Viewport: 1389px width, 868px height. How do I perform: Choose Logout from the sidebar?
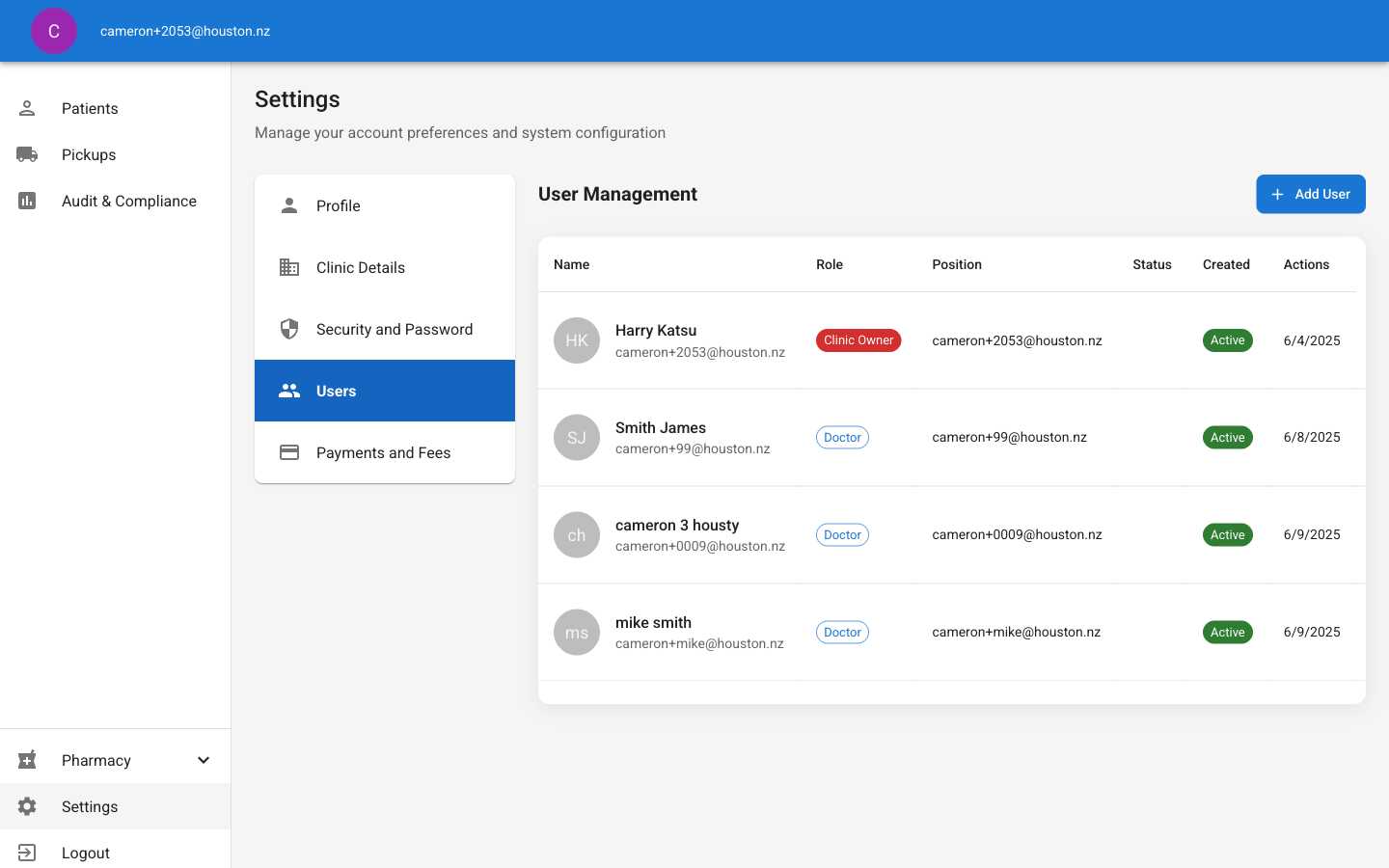[x=116, y=853]
